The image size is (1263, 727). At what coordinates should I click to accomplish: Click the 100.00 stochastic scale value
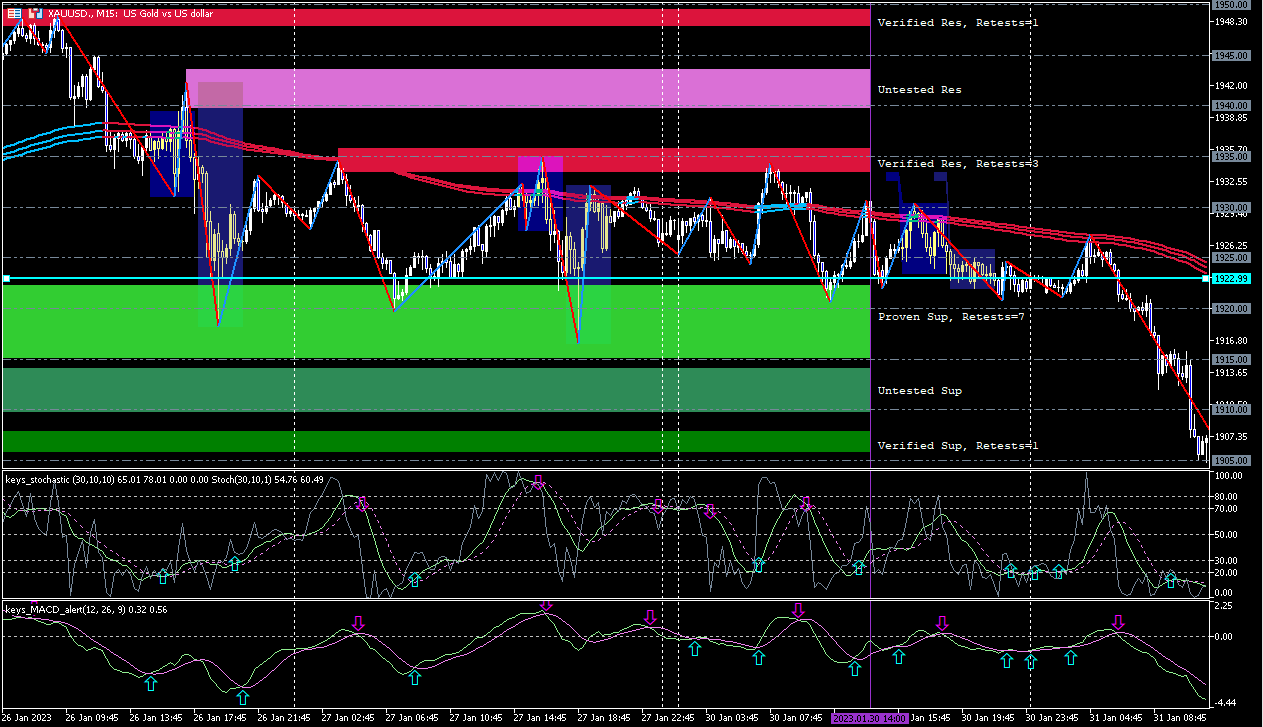[1229, 476]
